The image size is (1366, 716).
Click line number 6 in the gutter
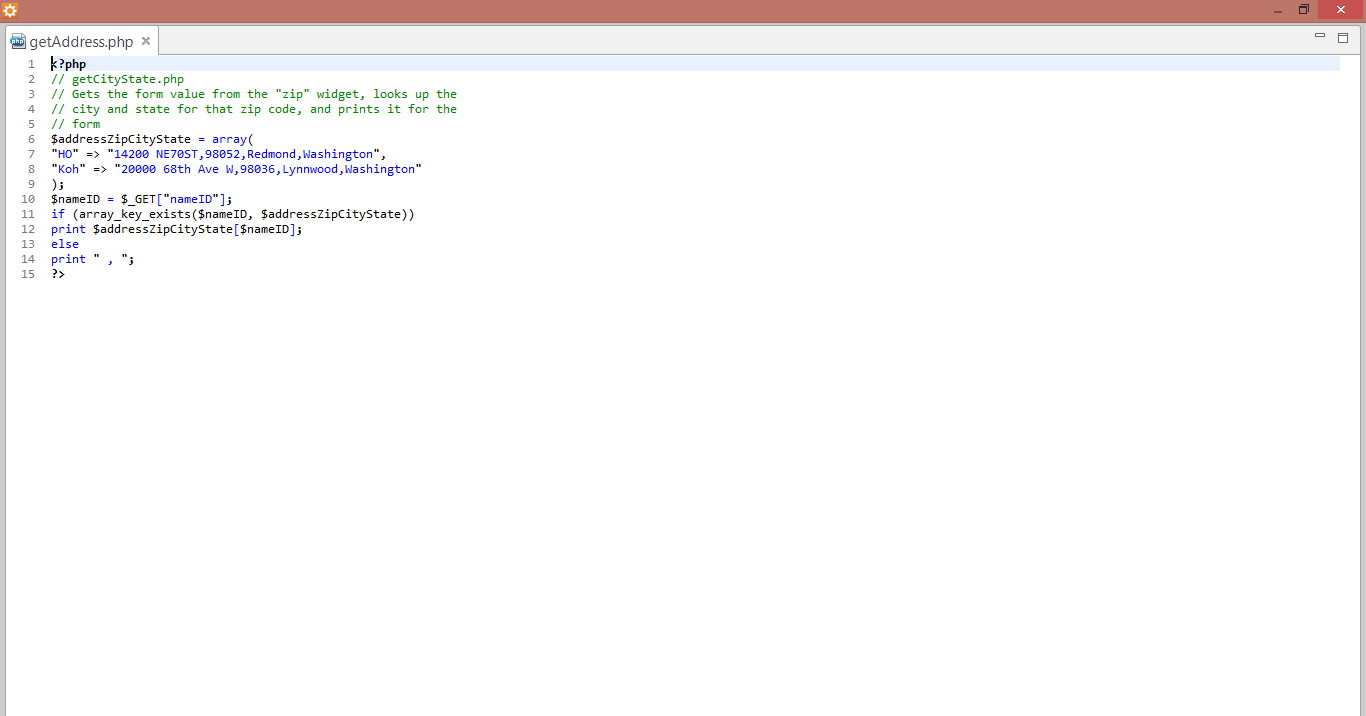[31, 139]
